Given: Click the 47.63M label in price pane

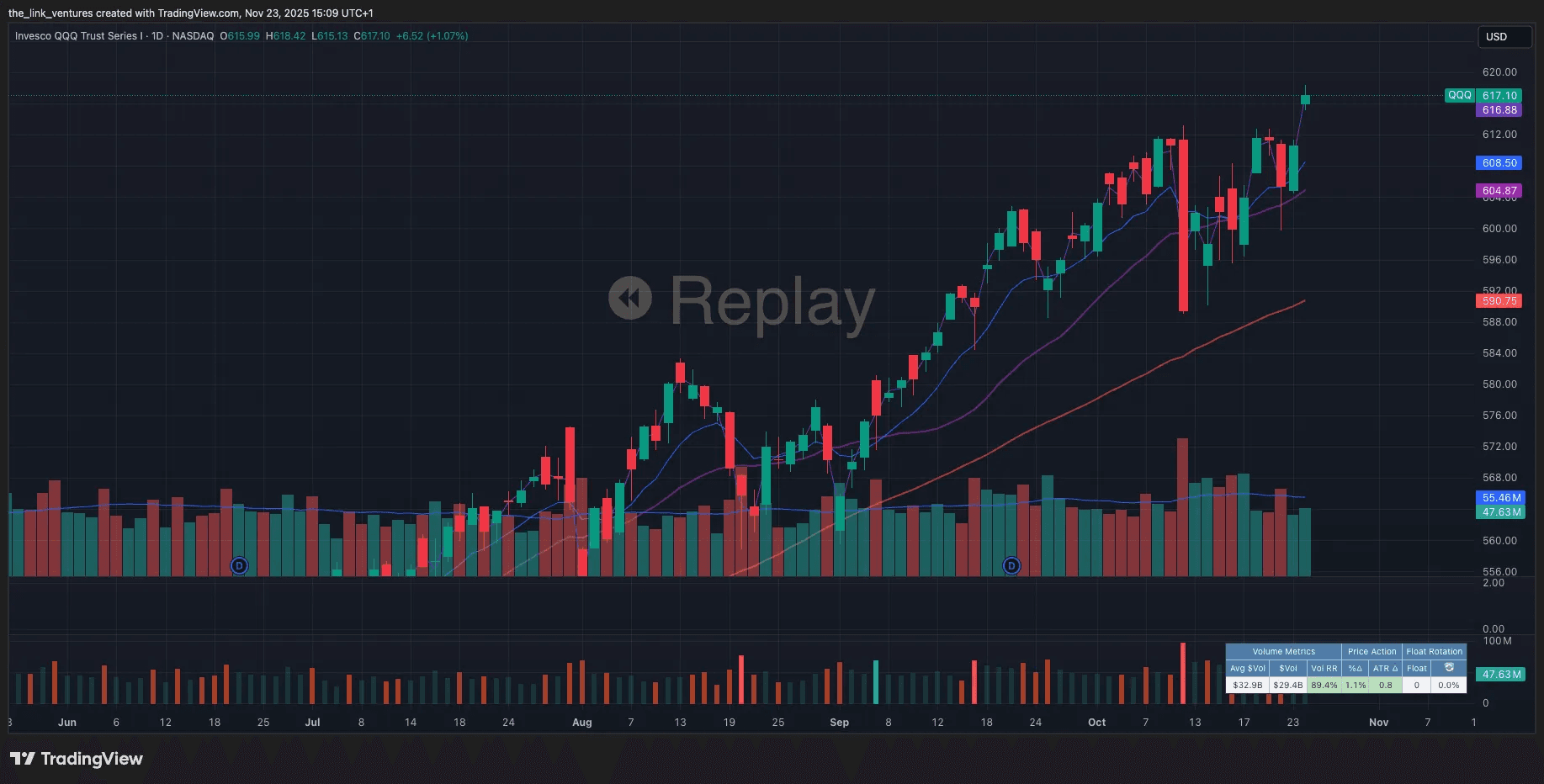Looking at the screenshot, I should click(1501, 512).
